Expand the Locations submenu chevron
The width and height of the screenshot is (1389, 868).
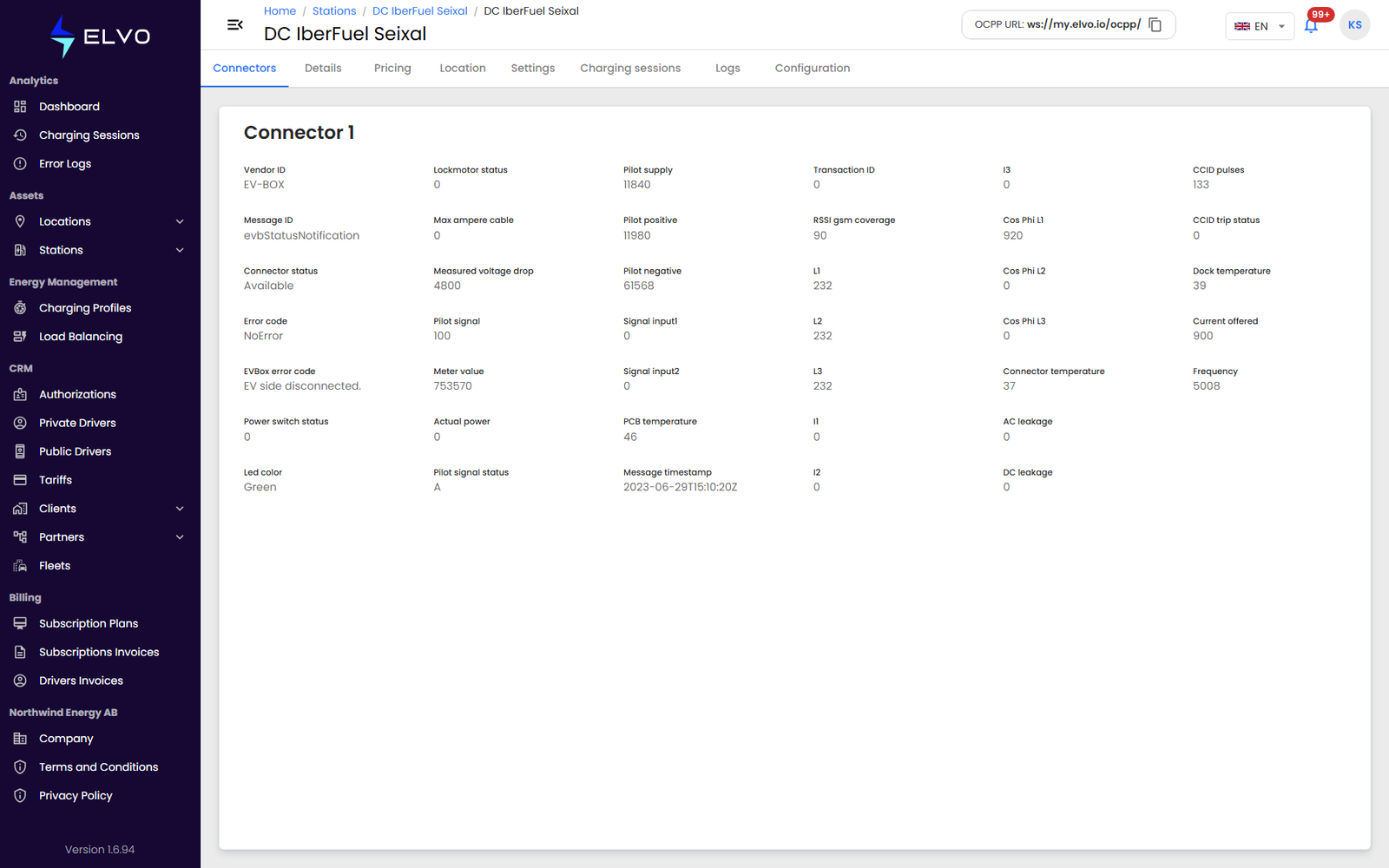pyautogui.click(x=180, y=221)
